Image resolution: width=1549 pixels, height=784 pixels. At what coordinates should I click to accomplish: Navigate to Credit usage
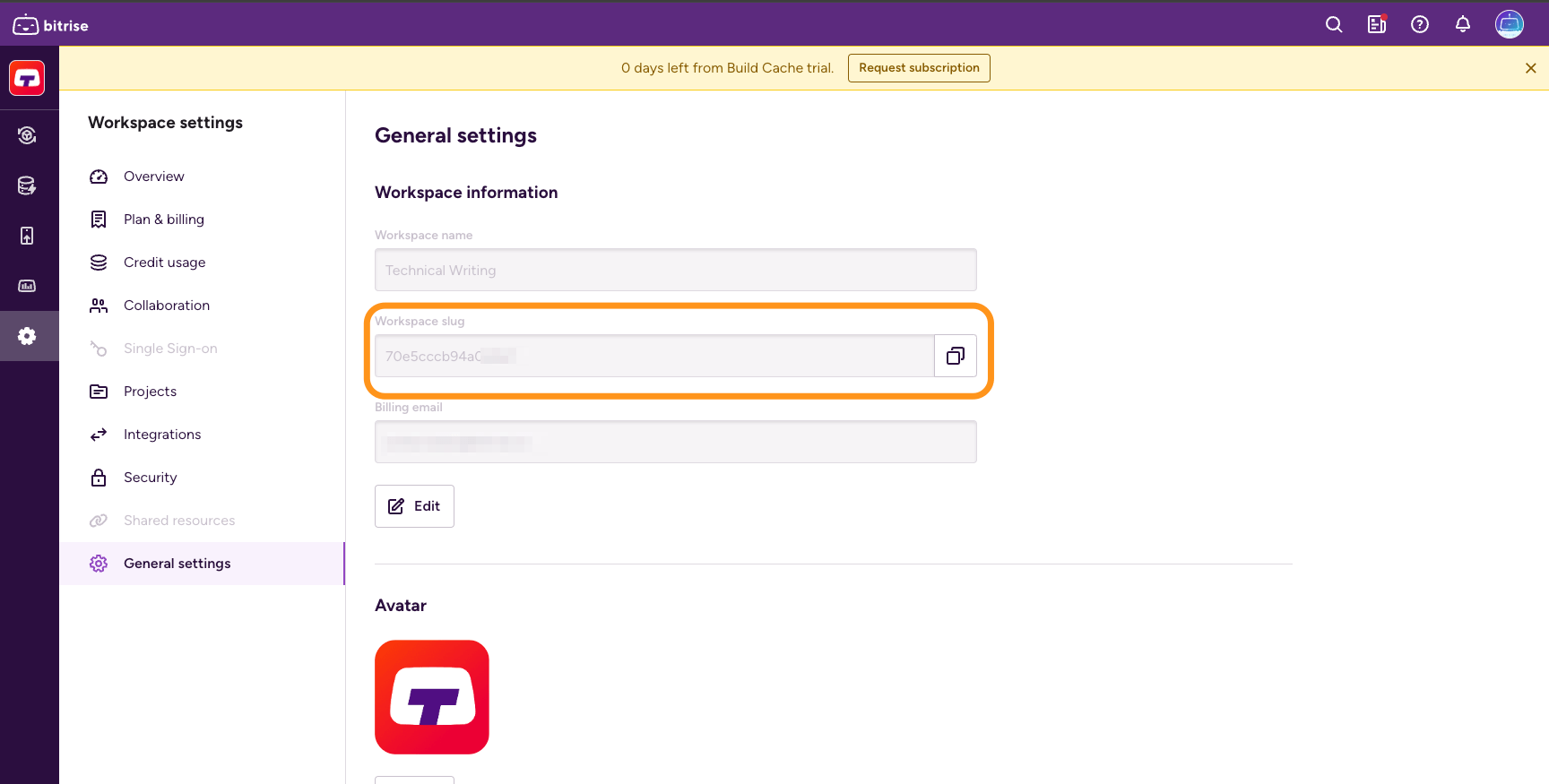(164, 263)
